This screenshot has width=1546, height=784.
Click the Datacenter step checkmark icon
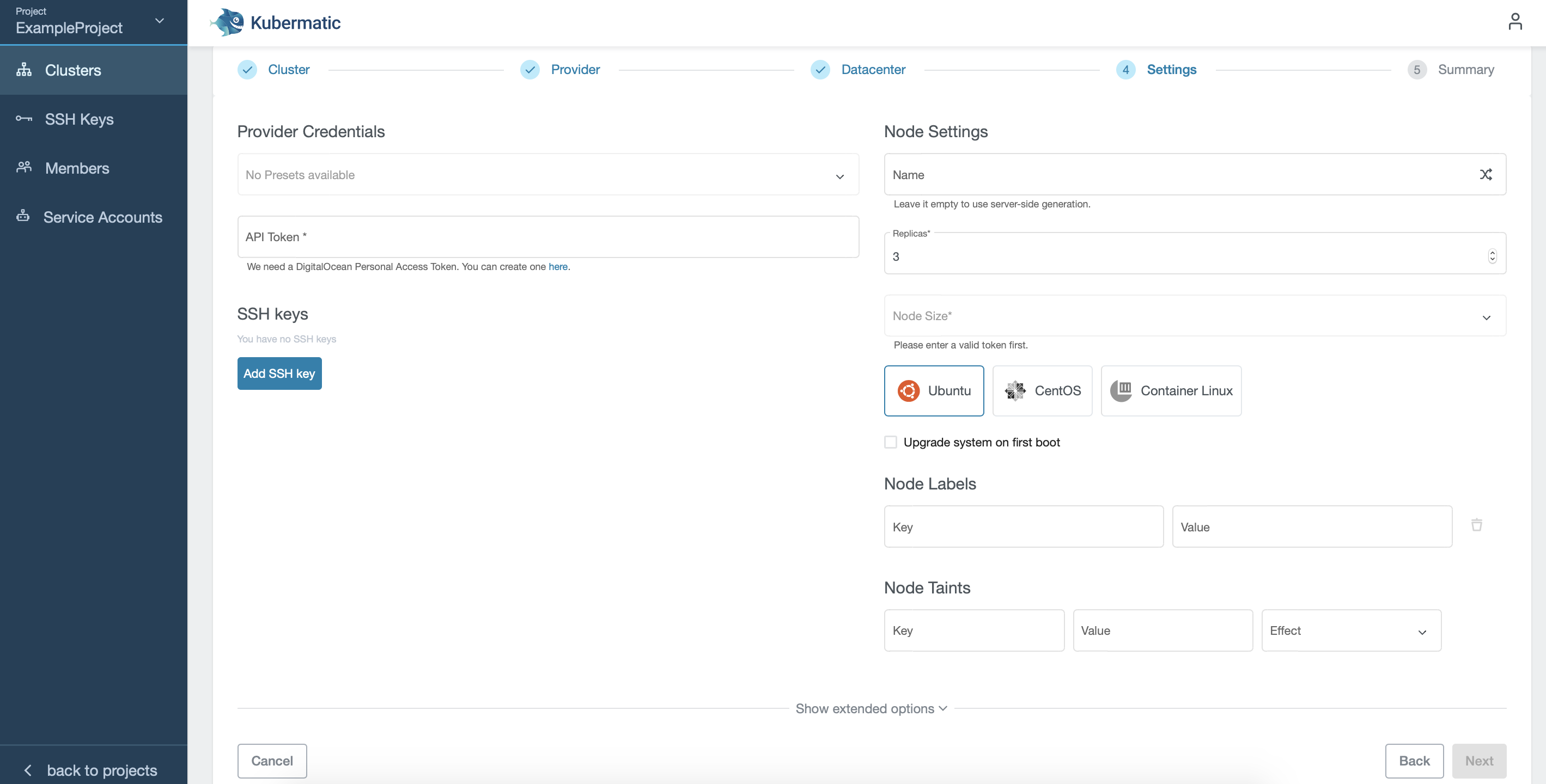pos(820,70)
